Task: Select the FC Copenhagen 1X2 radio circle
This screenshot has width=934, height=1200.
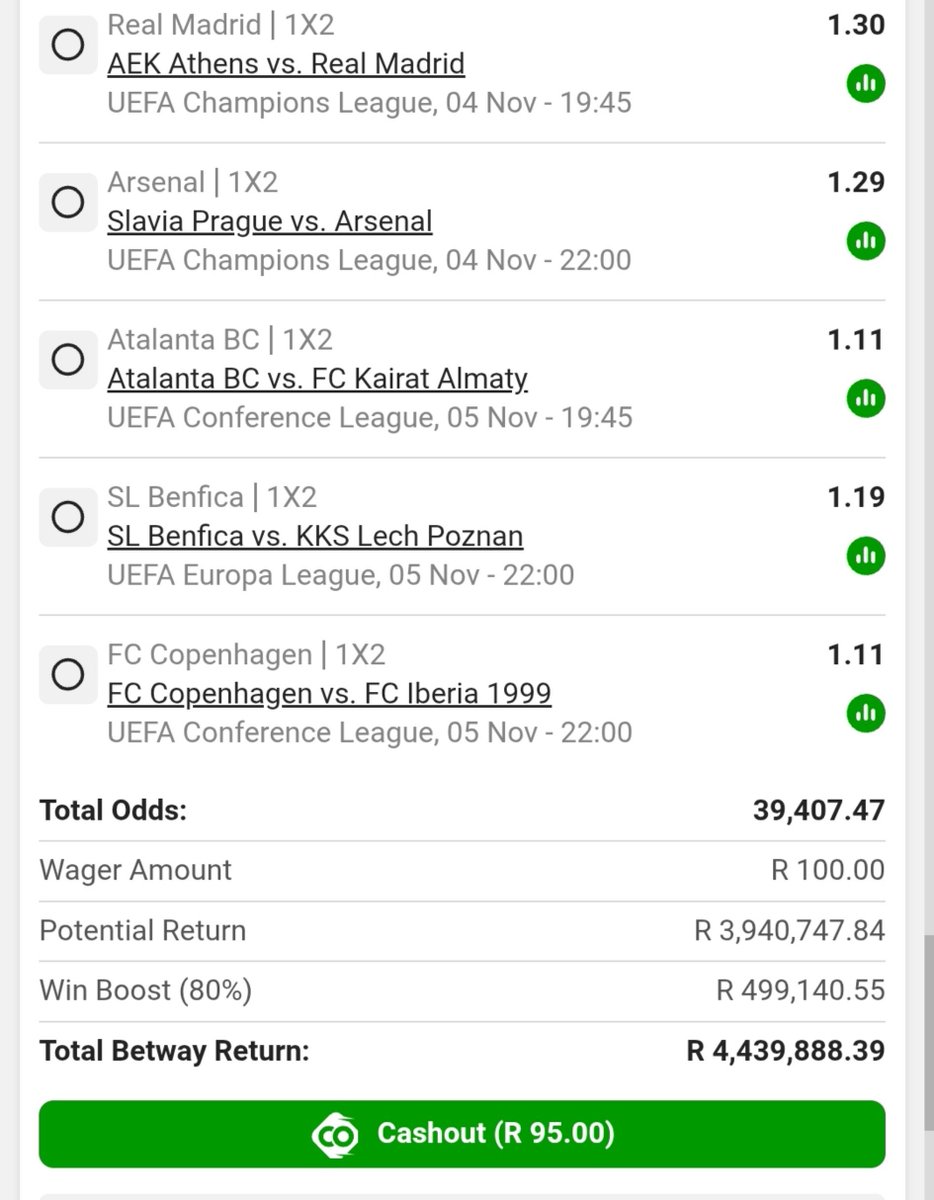Action: (x=68, y=675)
